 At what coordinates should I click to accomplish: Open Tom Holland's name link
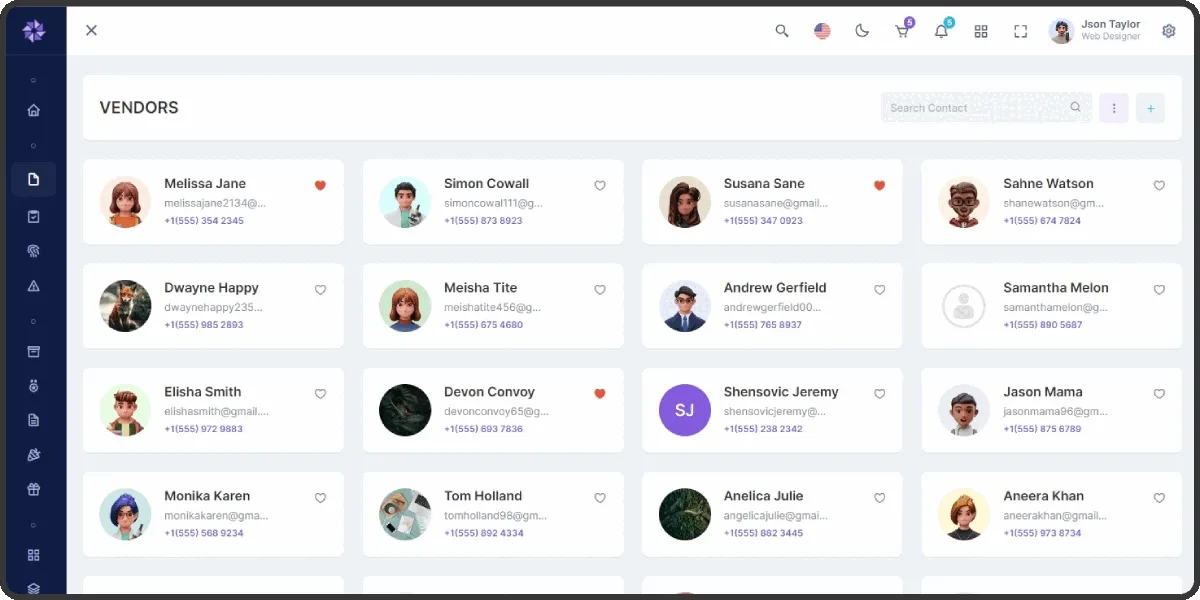point(483,495)
